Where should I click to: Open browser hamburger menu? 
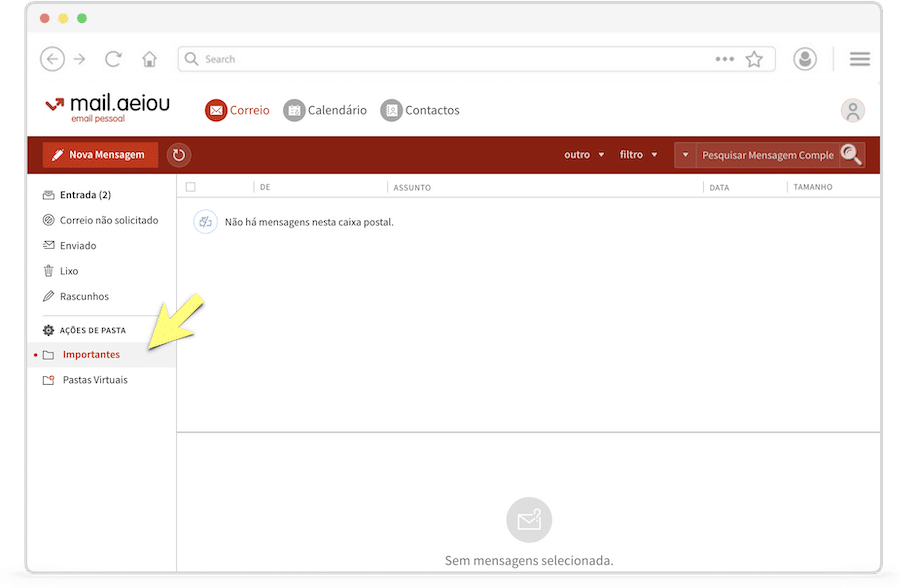[x=859, y=60]
